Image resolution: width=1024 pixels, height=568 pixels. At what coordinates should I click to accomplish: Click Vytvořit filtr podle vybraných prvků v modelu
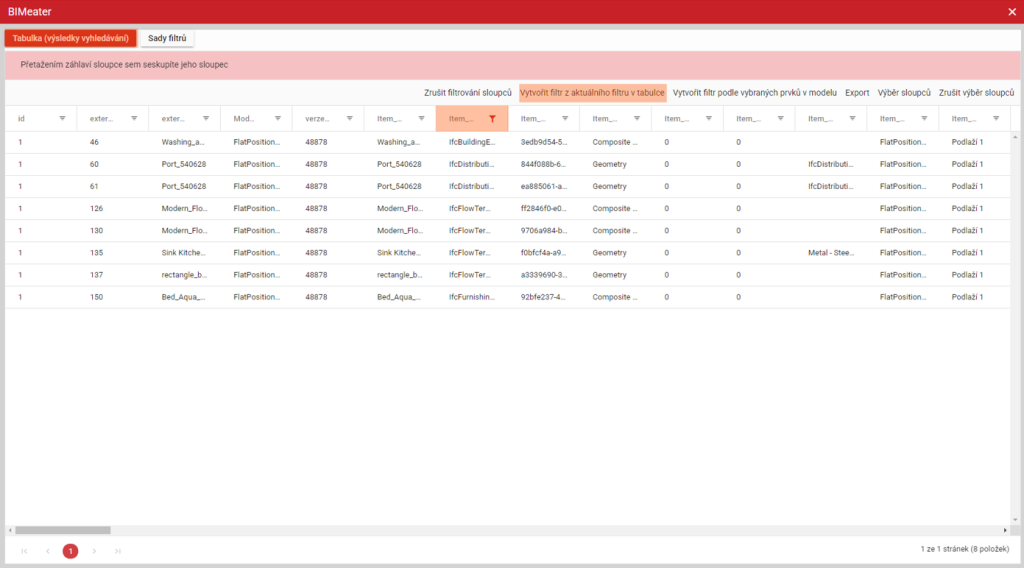(x=754, y=92)
